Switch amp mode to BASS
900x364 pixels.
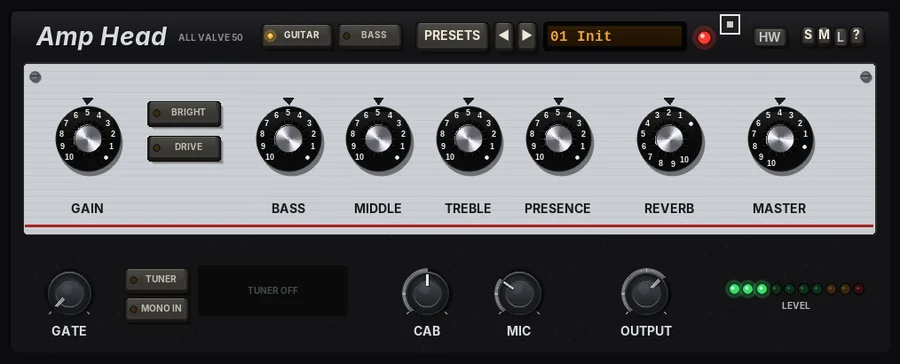point(369,36)
